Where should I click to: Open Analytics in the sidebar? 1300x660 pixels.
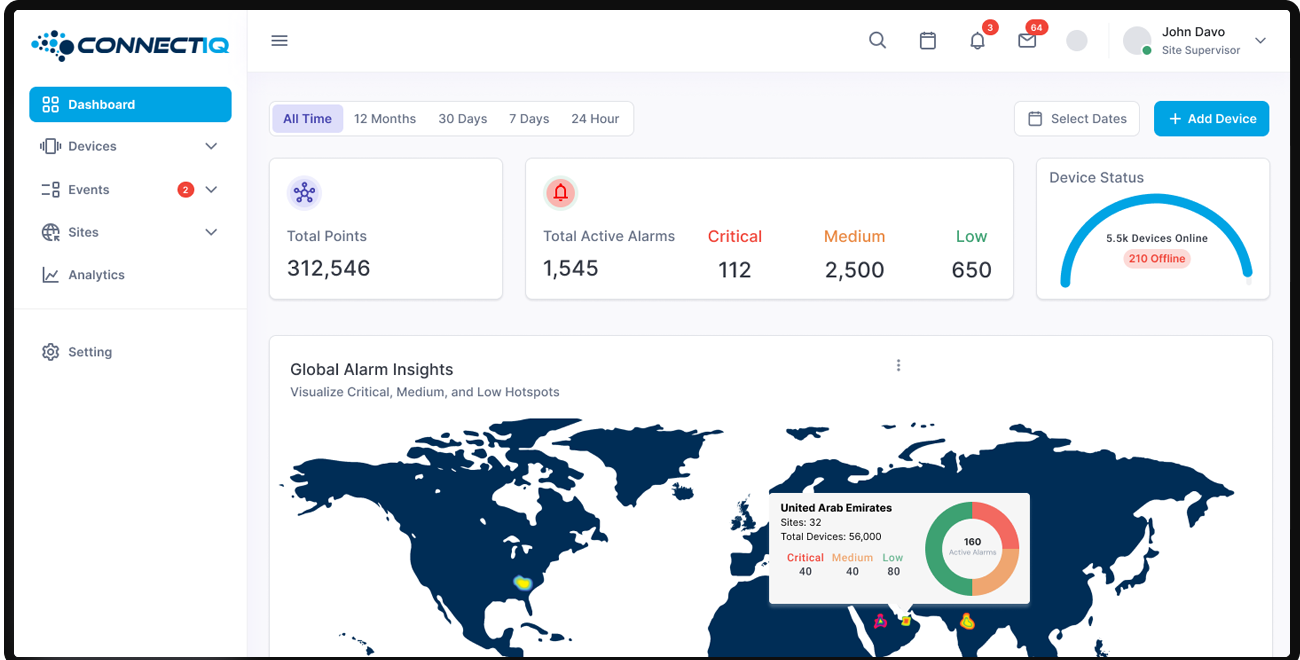(96, 275)
